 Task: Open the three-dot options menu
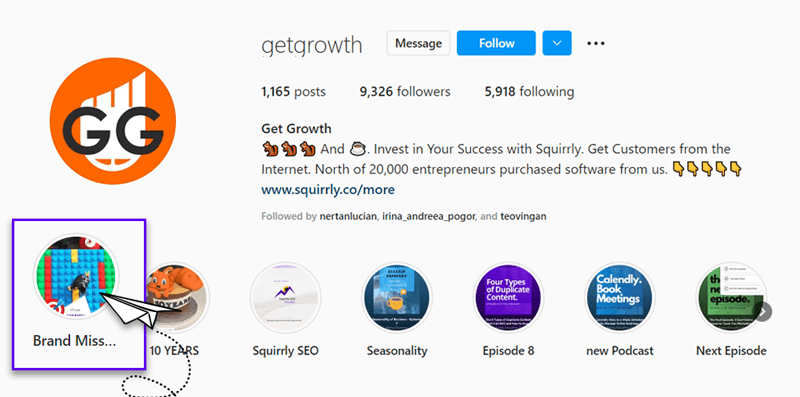click(595, 43)
